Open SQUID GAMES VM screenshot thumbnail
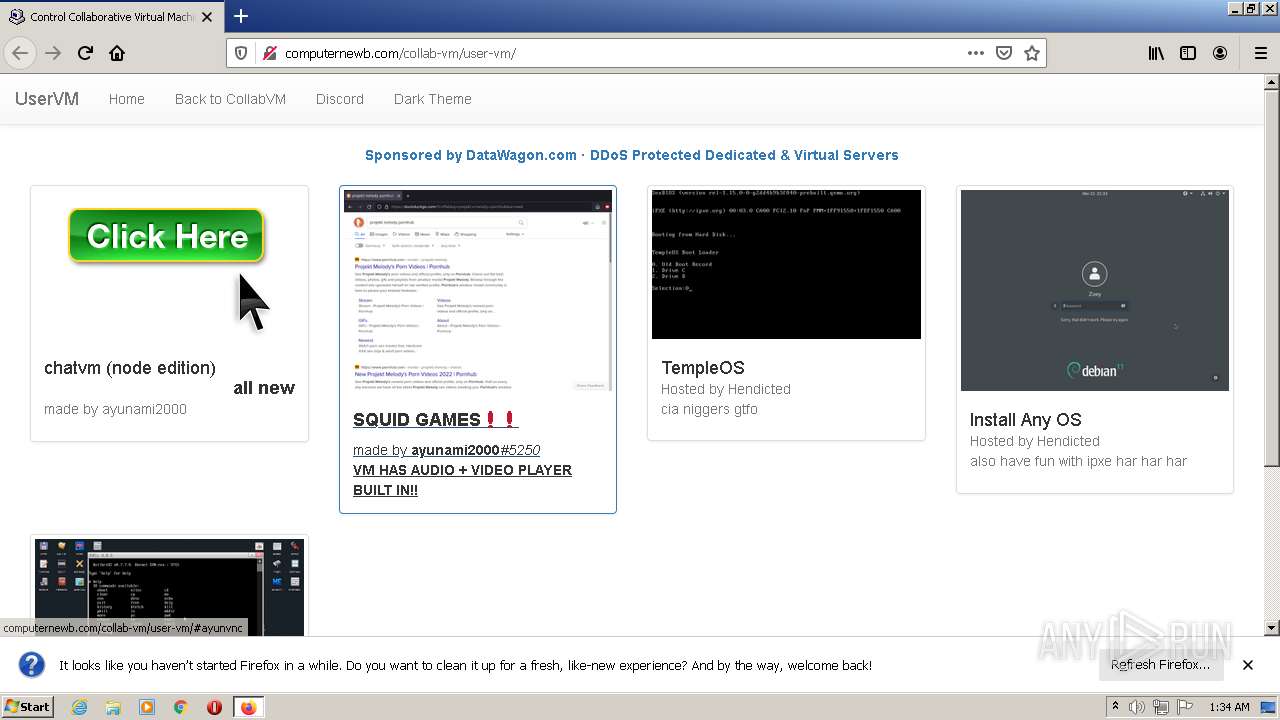 478,290
